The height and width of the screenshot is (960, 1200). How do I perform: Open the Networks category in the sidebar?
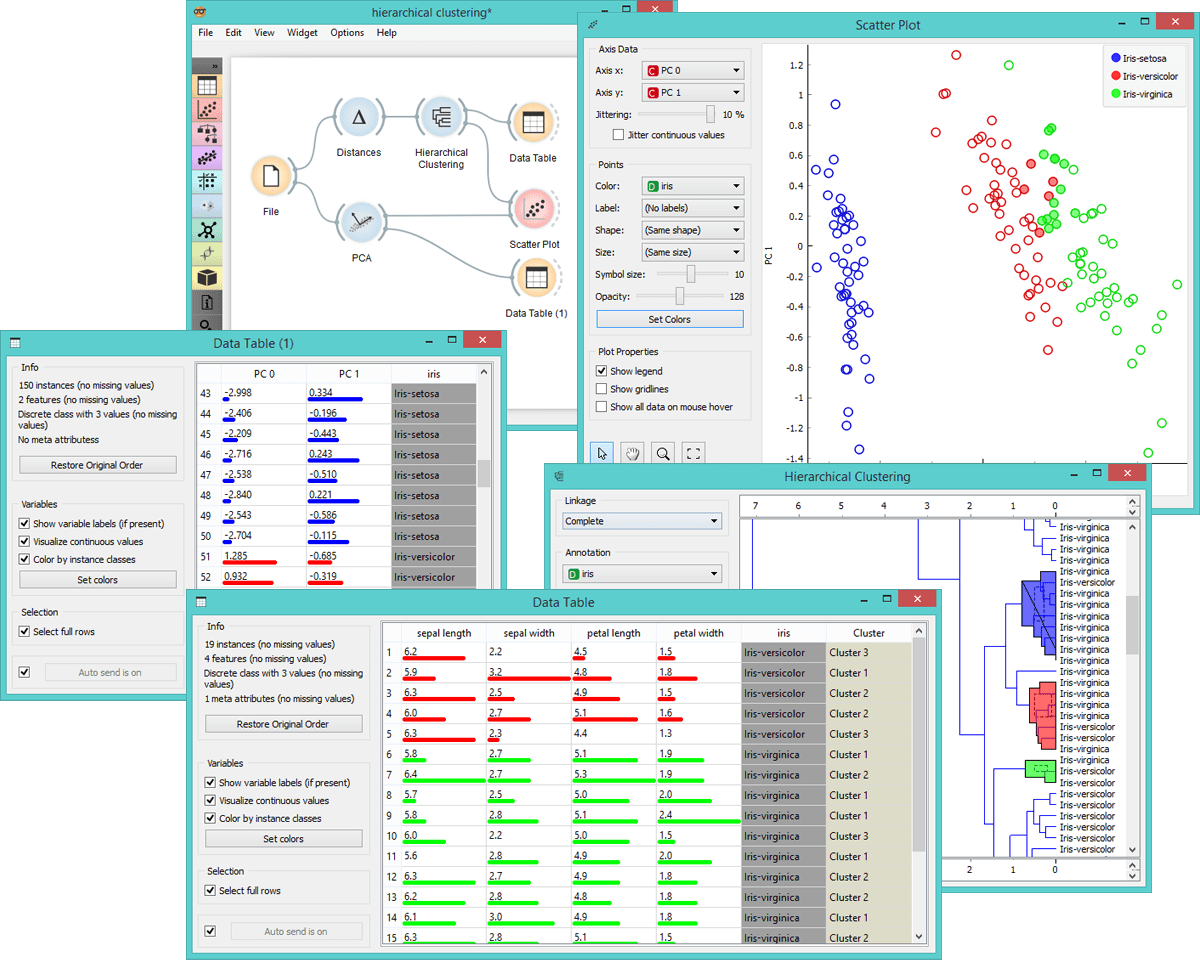click(207, 229)
